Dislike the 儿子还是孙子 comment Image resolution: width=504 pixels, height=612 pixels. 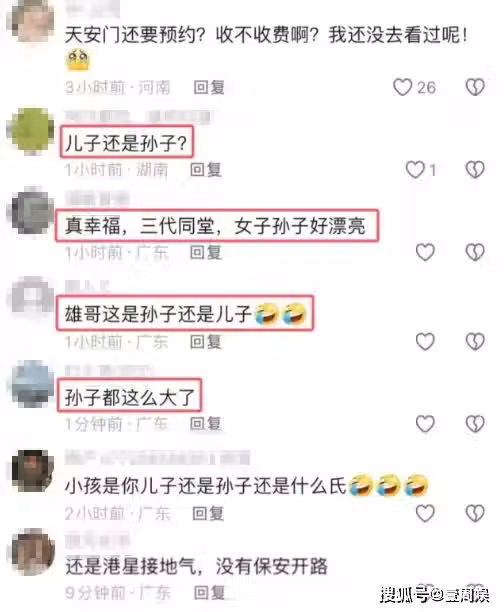tap(475, 169)
